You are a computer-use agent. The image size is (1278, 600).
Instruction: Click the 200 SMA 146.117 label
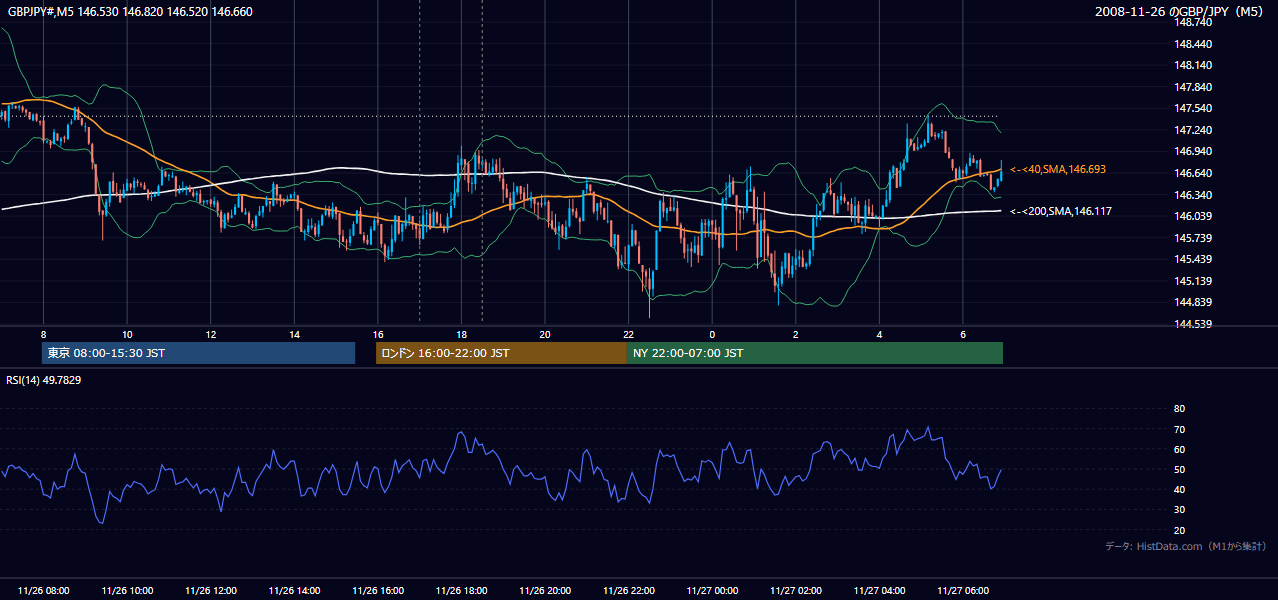(x=1061, y=212)
